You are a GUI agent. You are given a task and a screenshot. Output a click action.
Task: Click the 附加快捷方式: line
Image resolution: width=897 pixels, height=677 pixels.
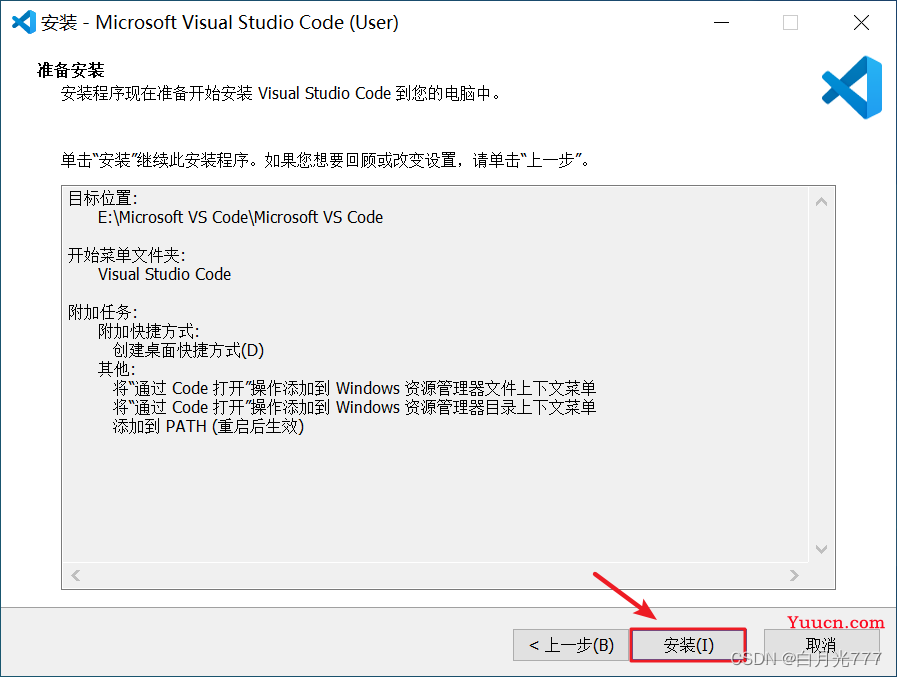(x=148, y=331)
